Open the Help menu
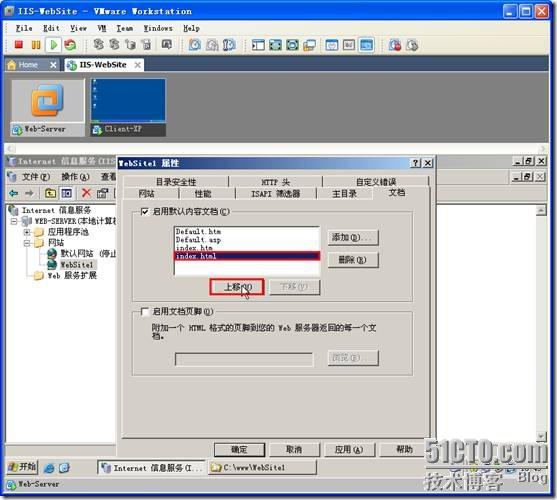Viewport: 557px width, 500px height. tap(191, 28)
